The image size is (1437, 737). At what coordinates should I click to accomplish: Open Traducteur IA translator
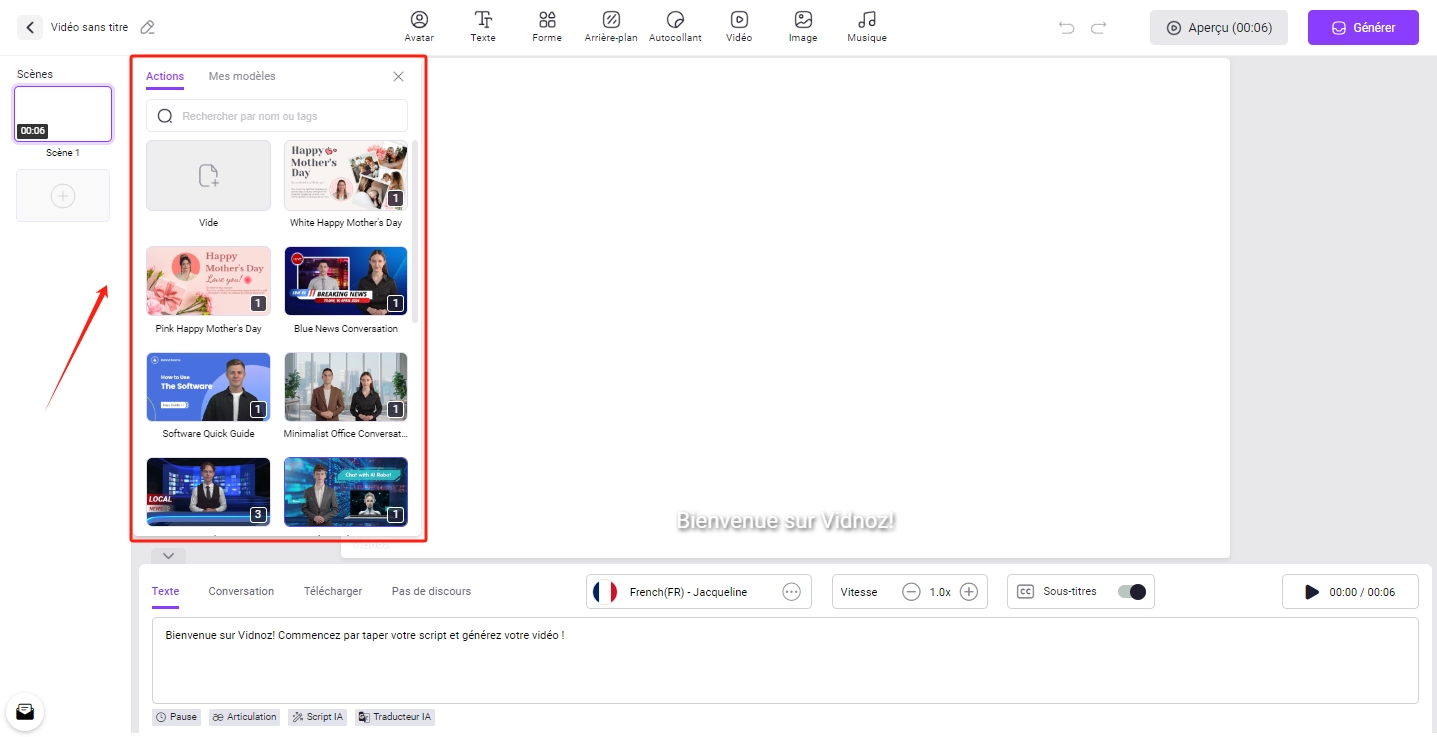click(x=394, y=717)
